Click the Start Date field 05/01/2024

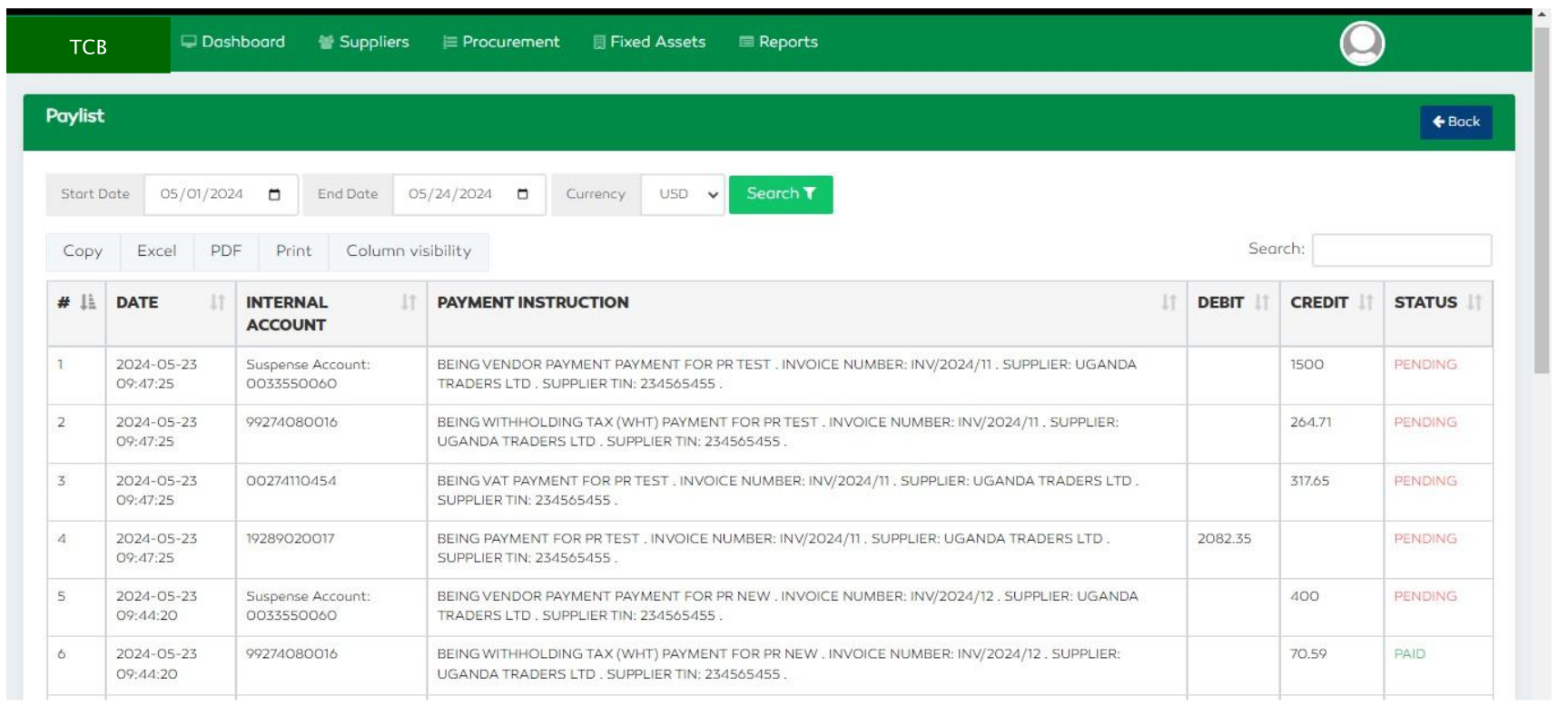[221, 194]
